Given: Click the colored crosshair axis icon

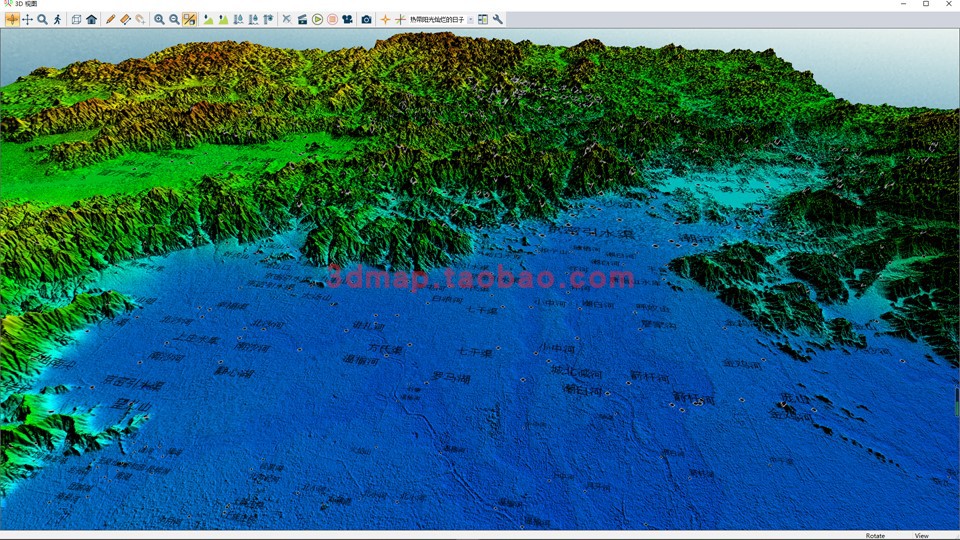Looking at the screenshot, I should click(400, 20).
